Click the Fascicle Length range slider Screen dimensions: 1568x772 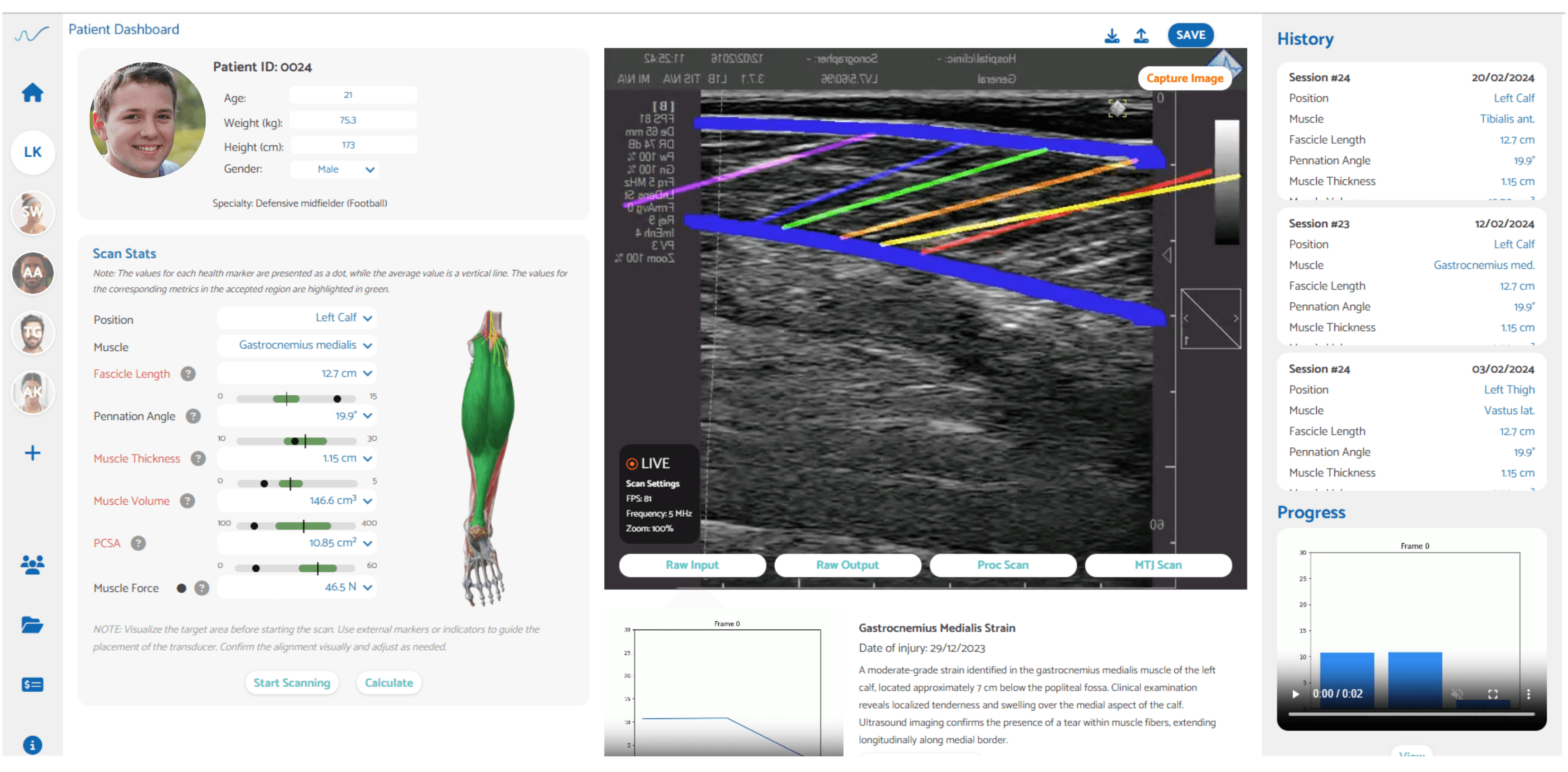pos(296,399)
